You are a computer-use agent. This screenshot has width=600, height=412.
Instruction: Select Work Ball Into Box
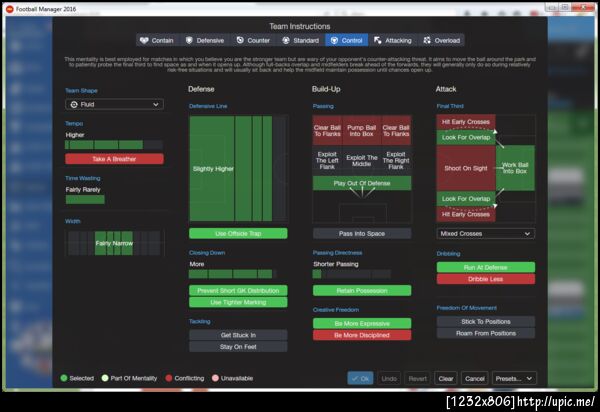pos(515,168)
